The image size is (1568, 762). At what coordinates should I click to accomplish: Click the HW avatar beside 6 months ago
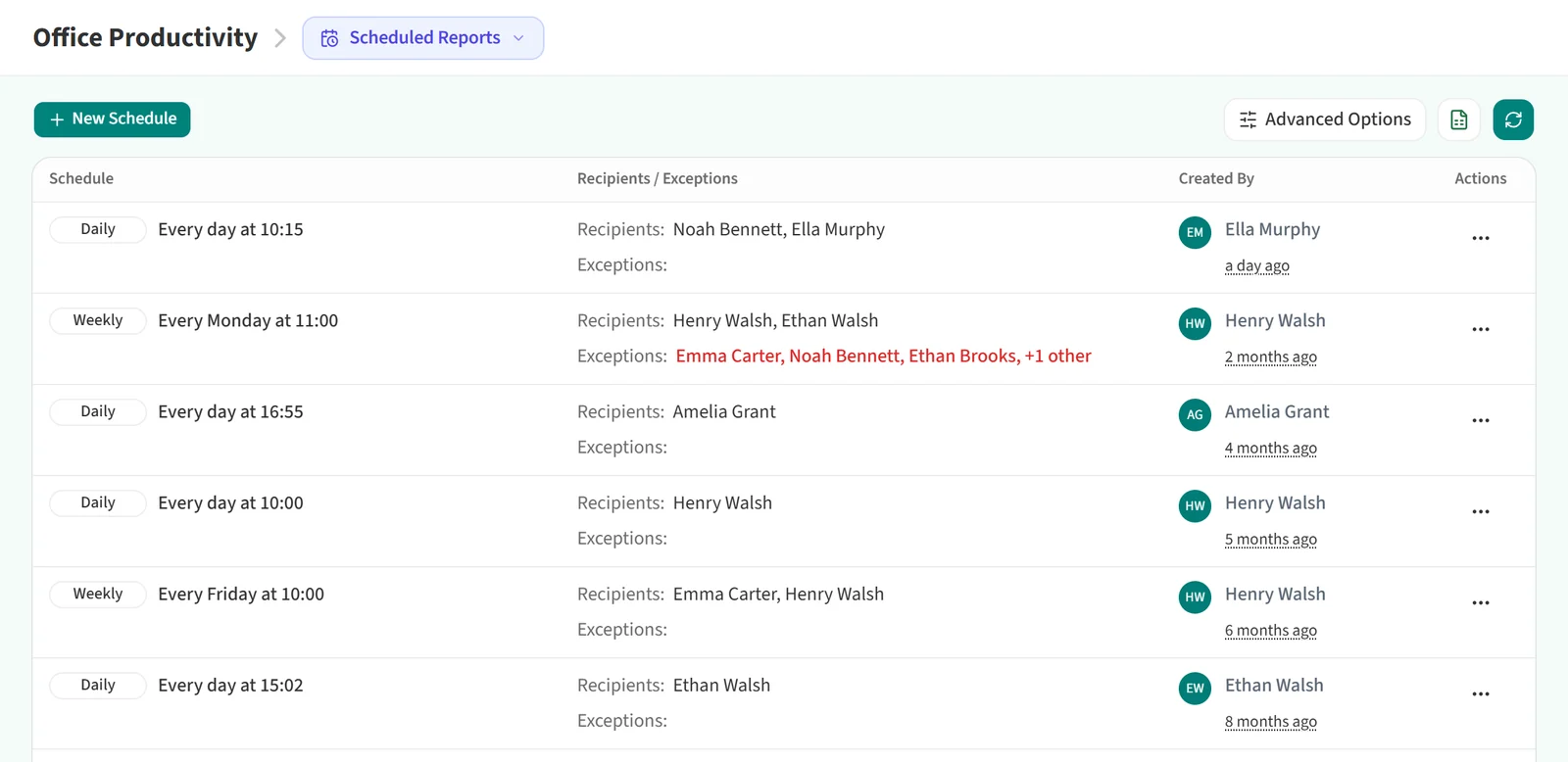coord(1195,596)
